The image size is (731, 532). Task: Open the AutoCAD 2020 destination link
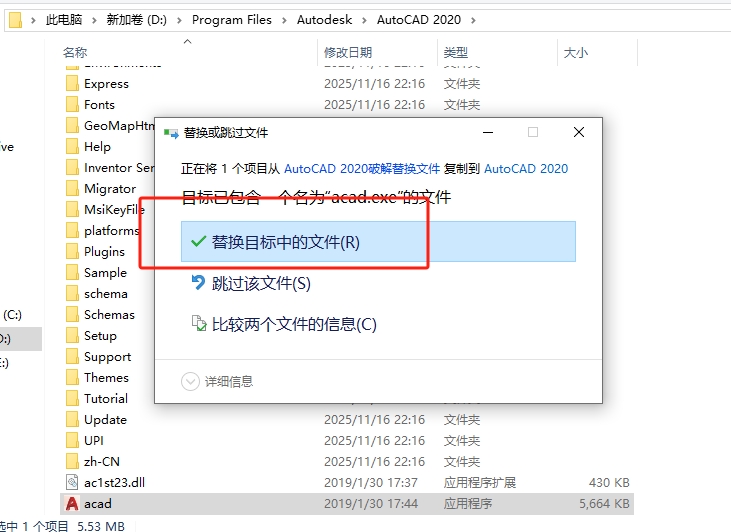(526, 168)
